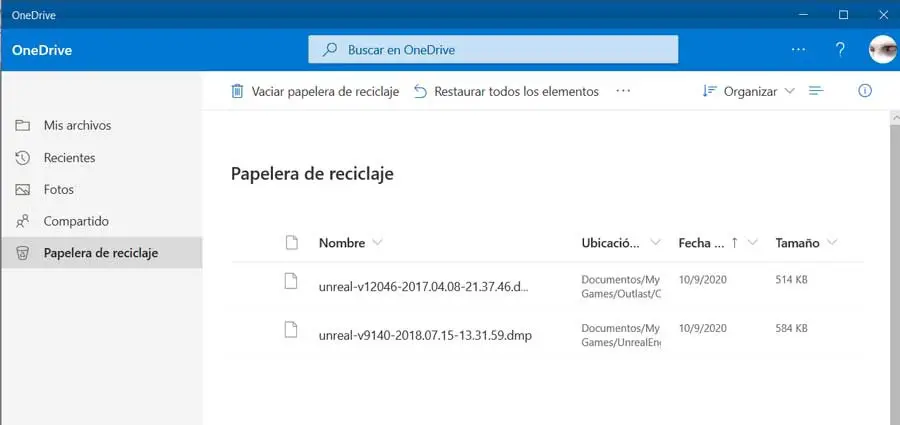Select Papelera de reciclaje sidebar item
This screenshot has width=900, height=425.
click(102, 253)
